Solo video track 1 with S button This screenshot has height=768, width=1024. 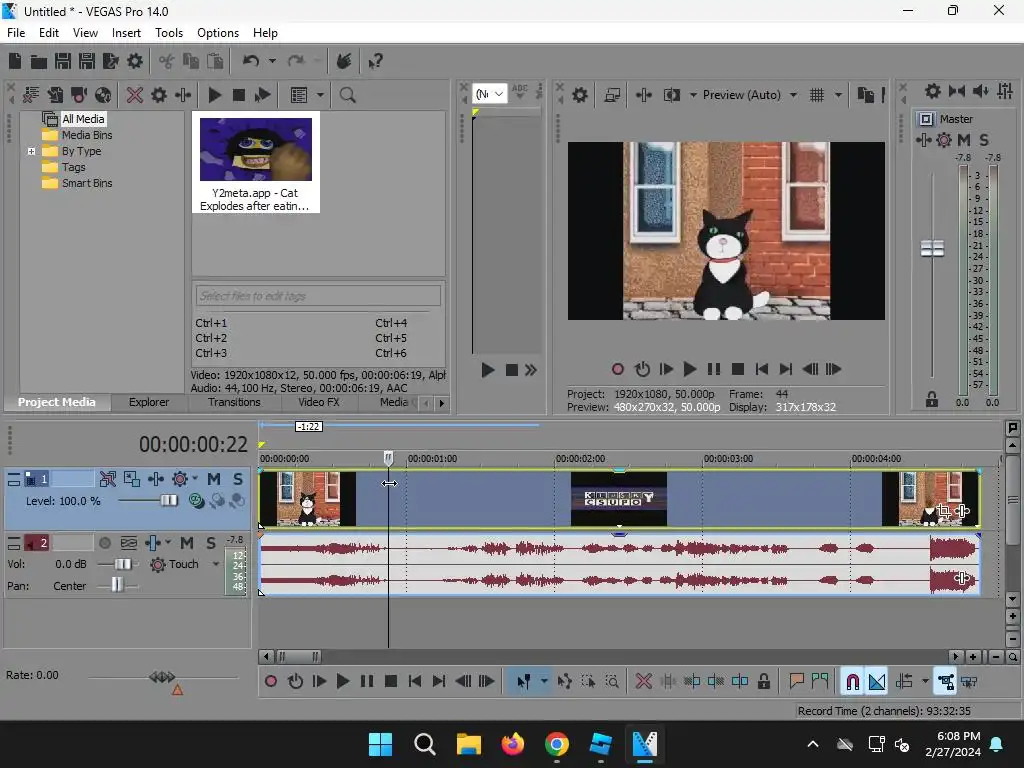point(238,479)
